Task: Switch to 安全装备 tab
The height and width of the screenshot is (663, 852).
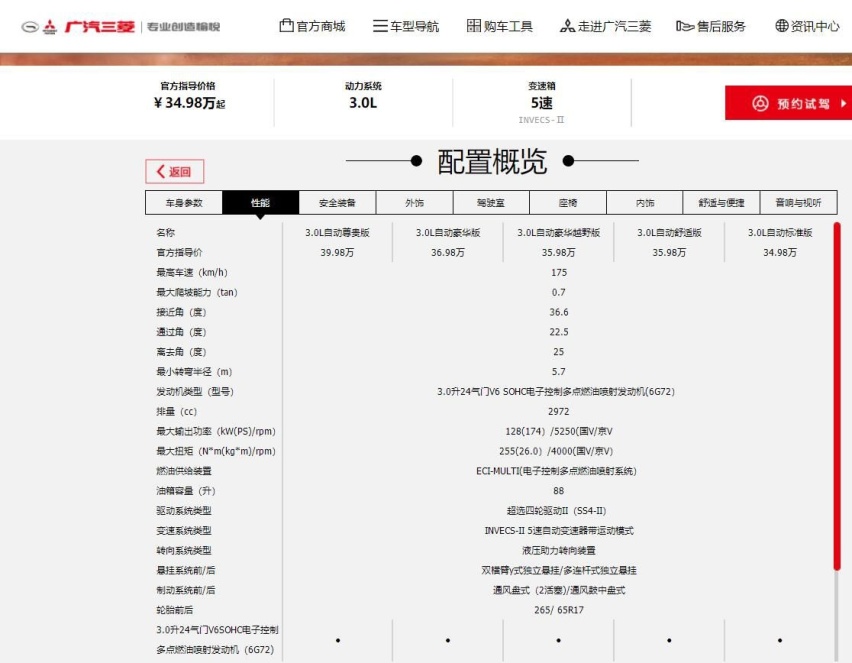Action: point(337,203)
